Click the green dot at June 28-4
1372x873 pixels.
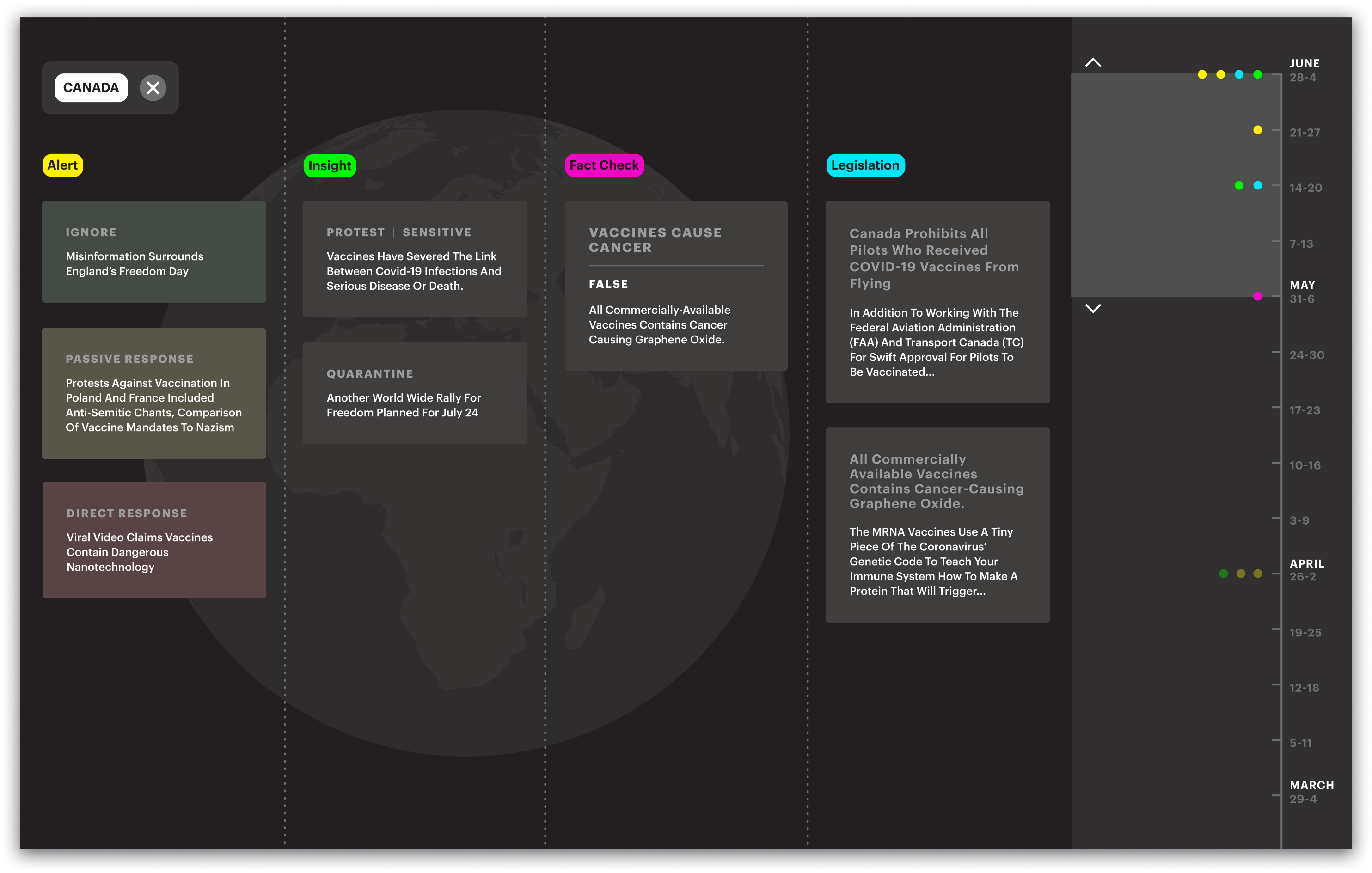click(x=1257, y=74)
